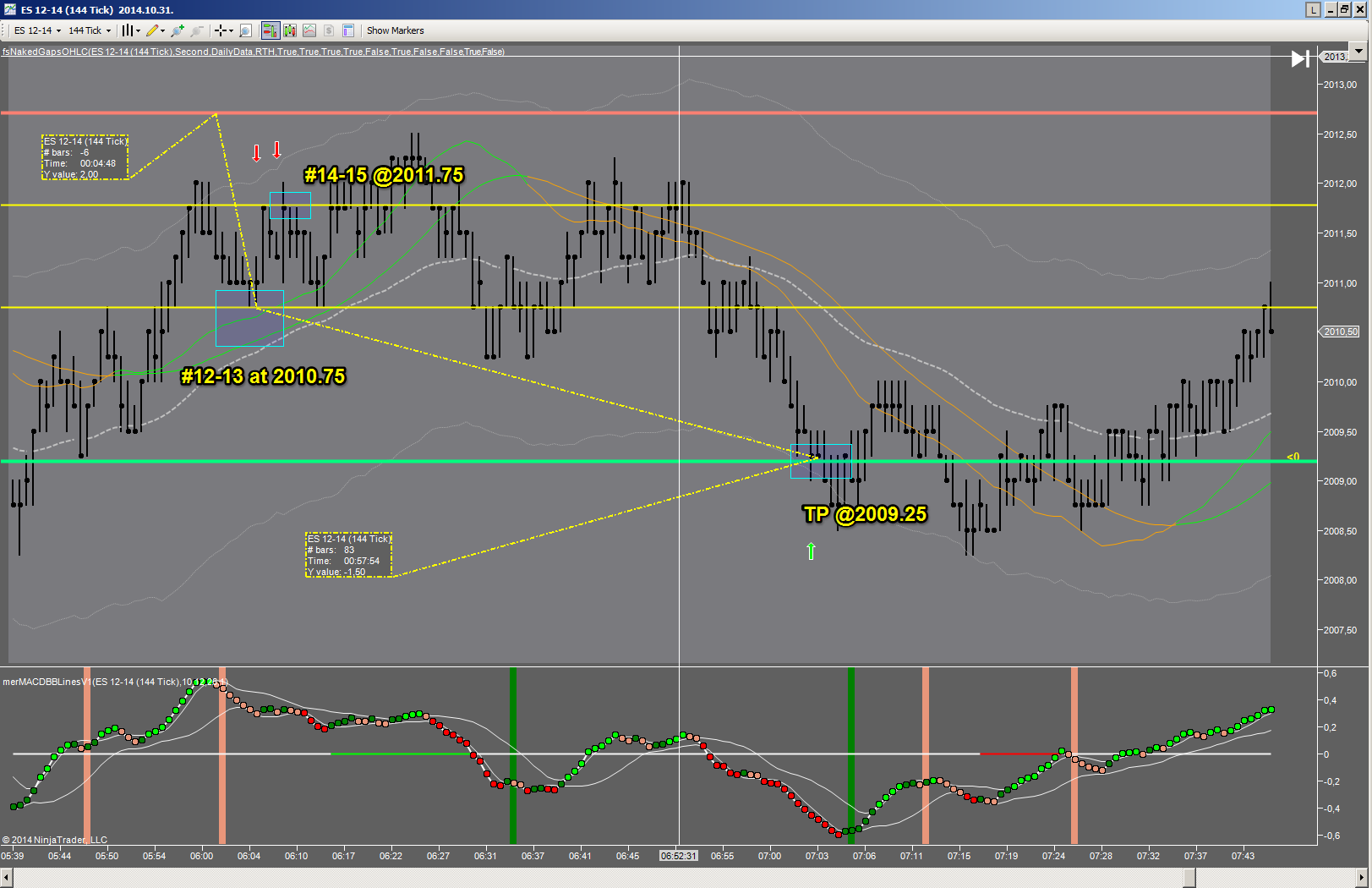Open the price axis dropdown arrow
Image resolution: width=1372 pixels, height=888 pixels.
[x=1358, y=51]
